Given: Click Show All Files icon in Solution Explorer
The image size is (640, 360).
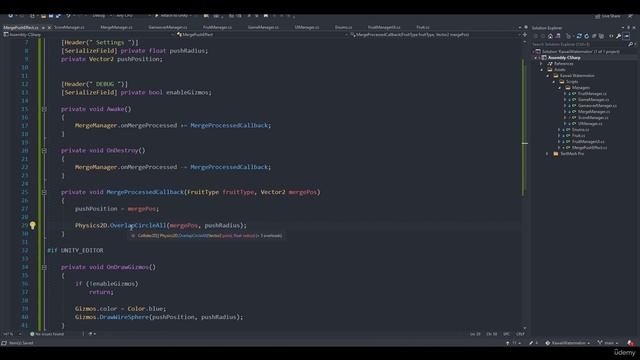Looking at the screenshot, I should coord(601,36).
